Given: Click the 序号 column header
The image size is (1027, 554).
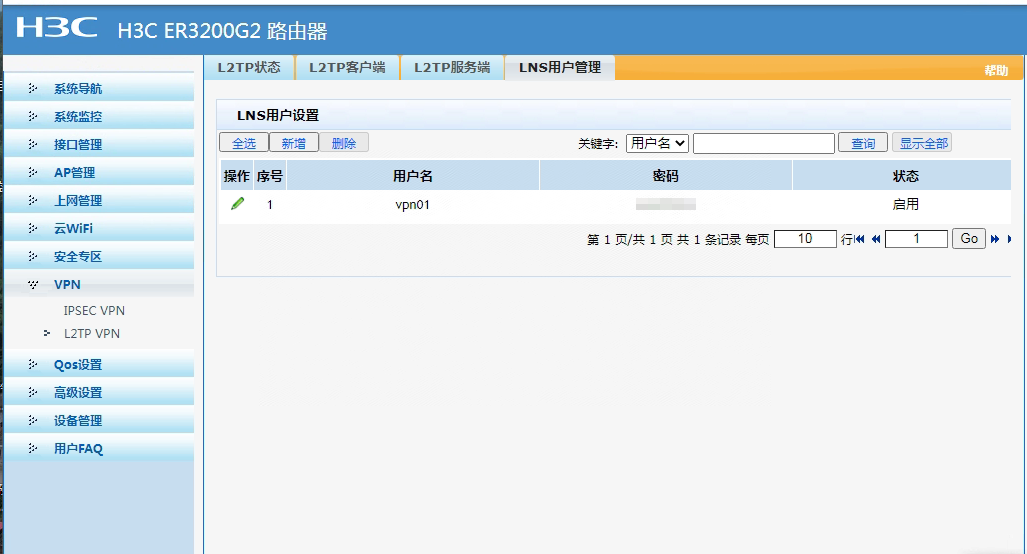Looking at the screenshot, I should click(270, 175).
